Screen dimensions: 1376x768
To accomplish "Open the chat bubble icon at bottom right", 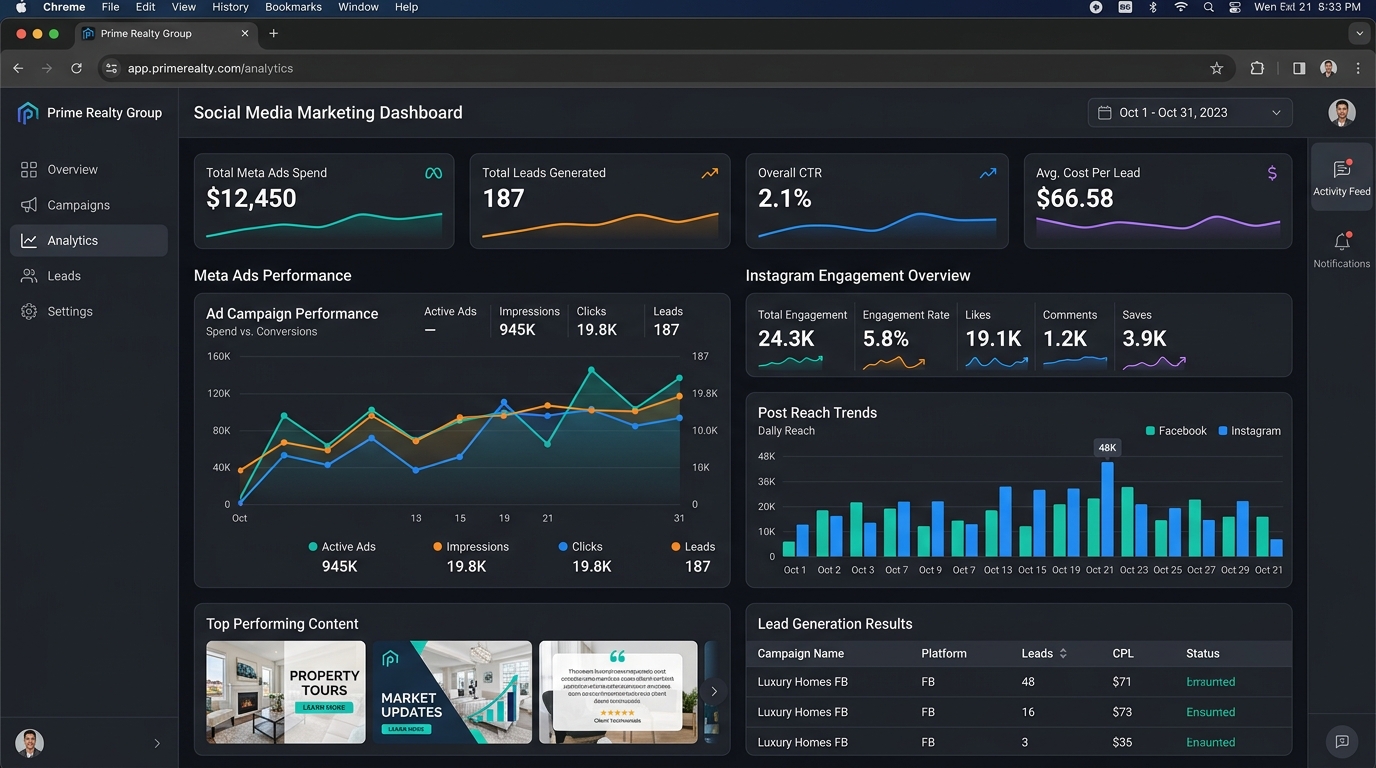I will point(1342,741).
